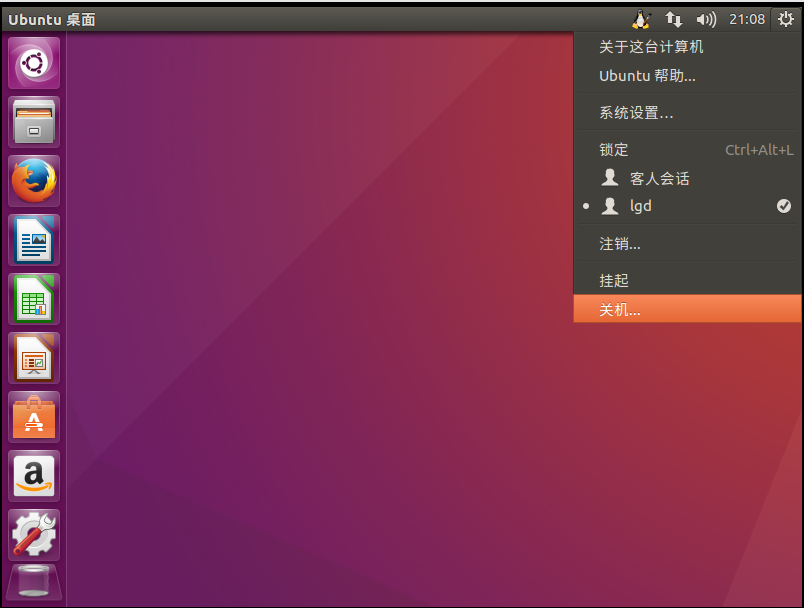Click the highlighted 关机... shutdown entry
Viewport: 804px width, 608px height.
tap(688, 309)
